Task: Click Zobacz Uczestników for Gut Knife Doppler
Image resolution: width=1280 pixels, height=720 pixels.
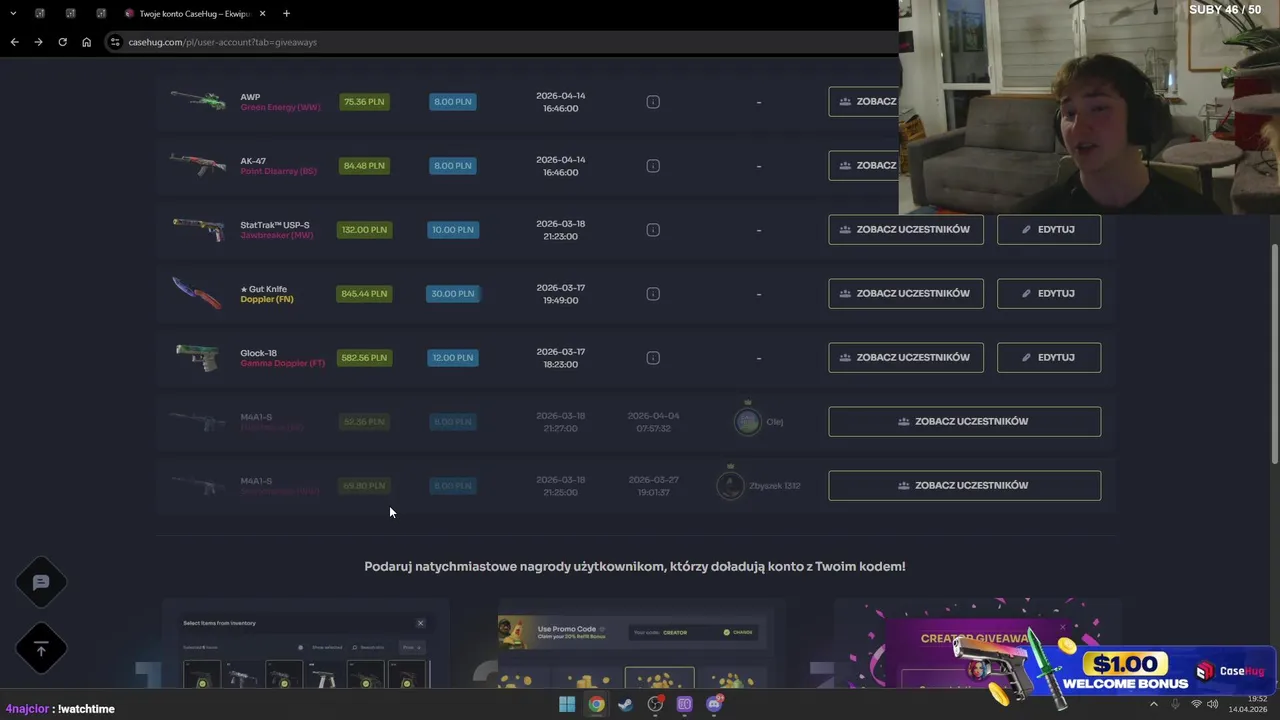Action: [906, 293]
